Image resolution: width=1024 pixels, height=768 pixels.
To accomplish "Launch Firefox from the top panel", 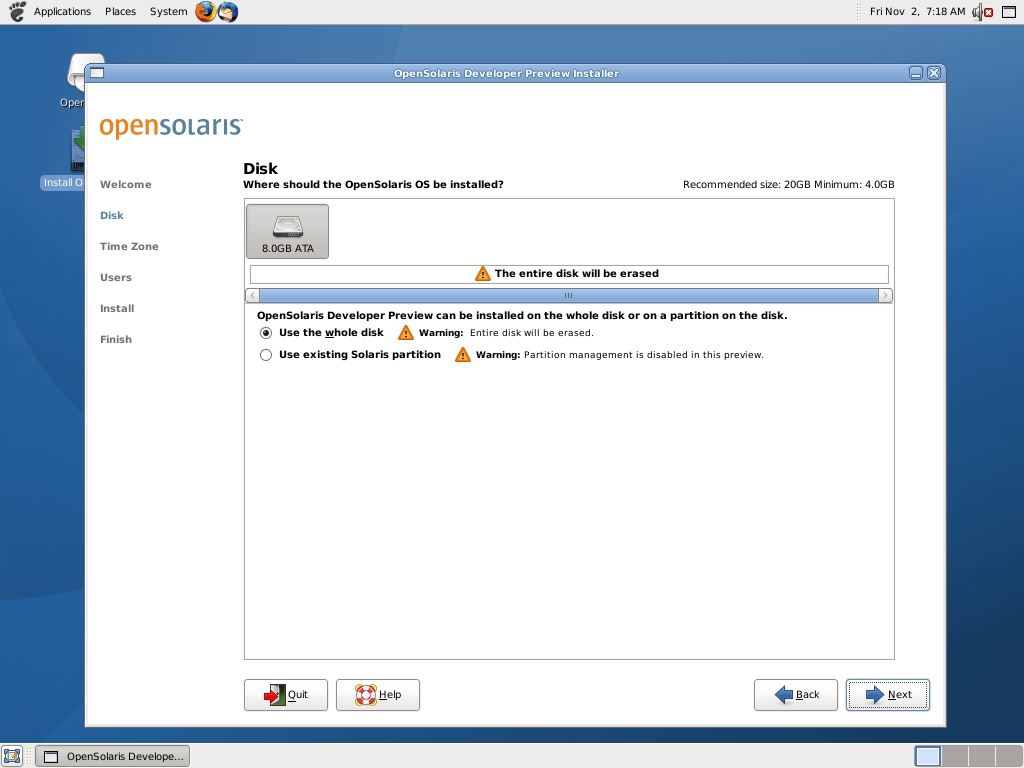I will (205, 12).
